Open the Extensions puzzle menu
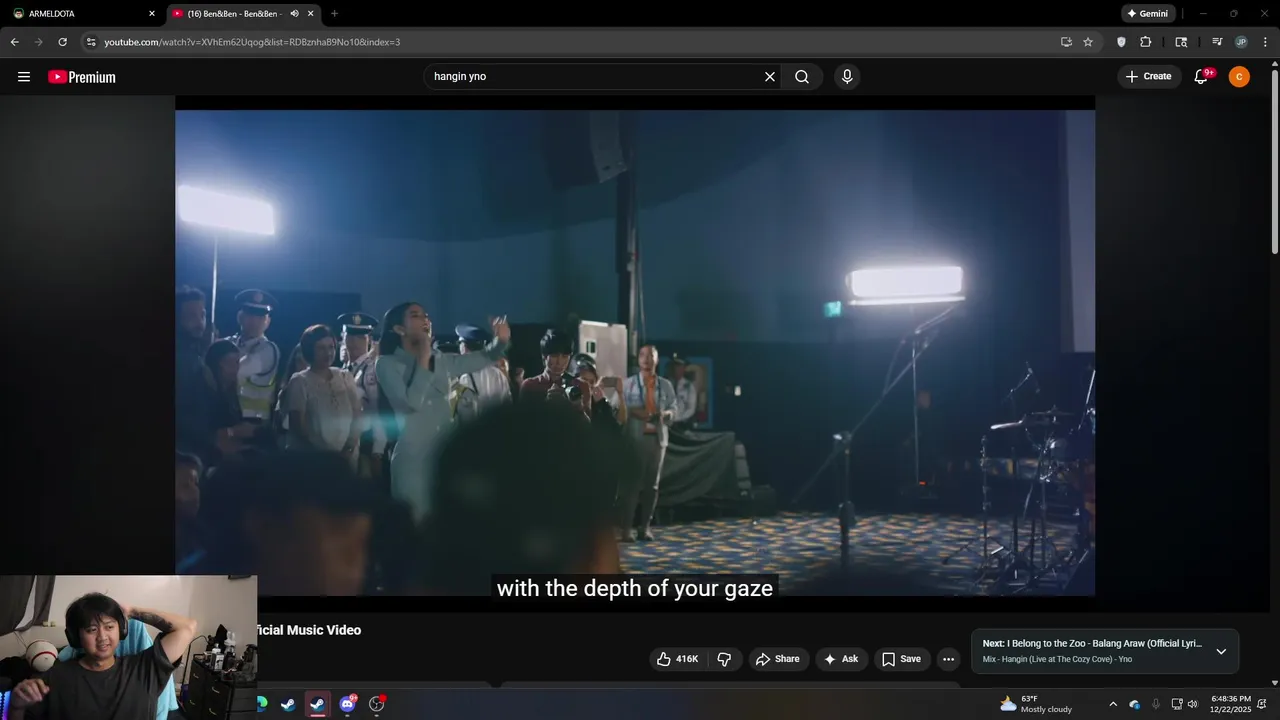The height and width of the screenshot is (720, 1280). [x=1146, y=42]
